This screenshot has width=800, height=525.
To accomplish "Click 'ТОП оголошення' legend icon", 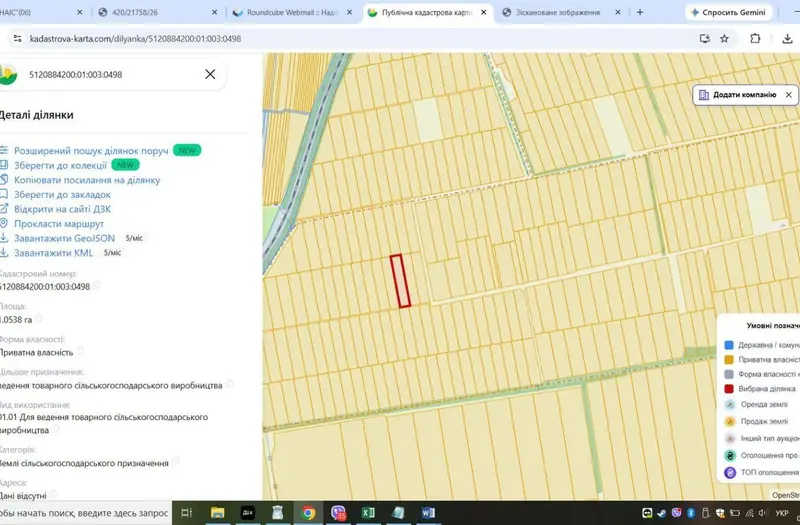I will pyautogui.click(x=730, y=472).
